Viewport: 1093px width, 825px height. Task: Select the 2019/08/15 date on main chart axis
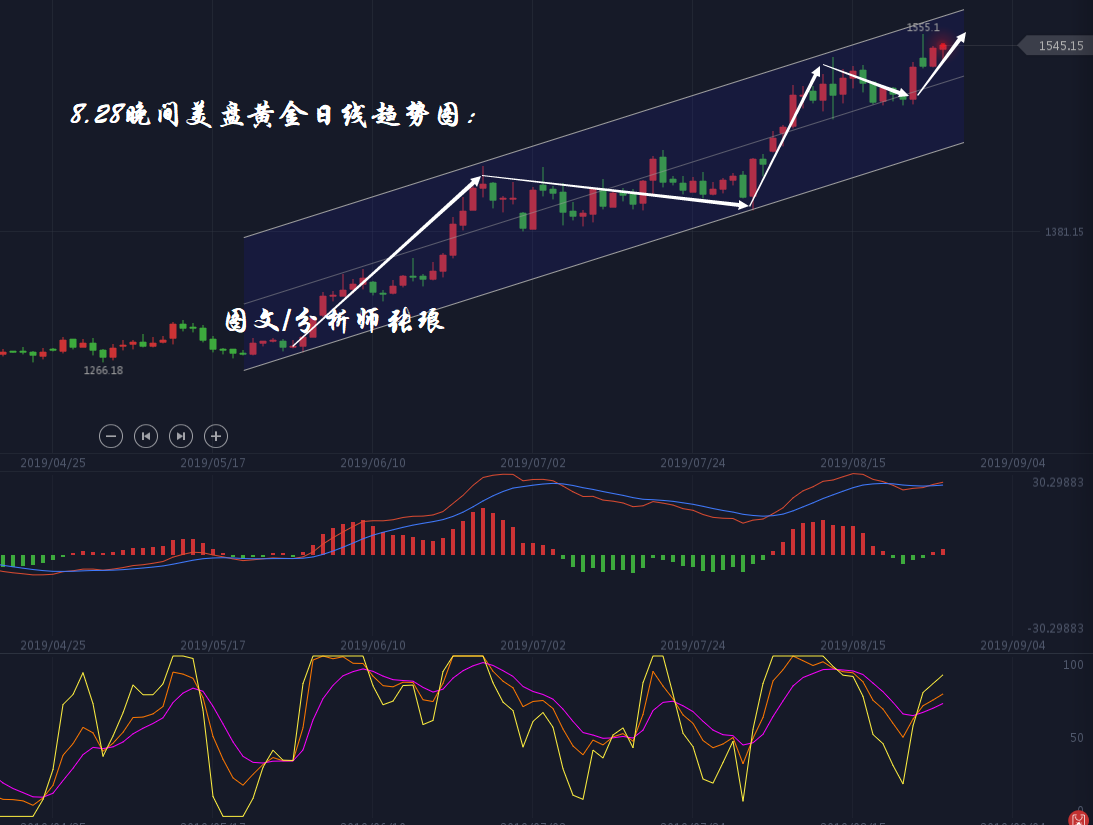(x=853, y=463)
